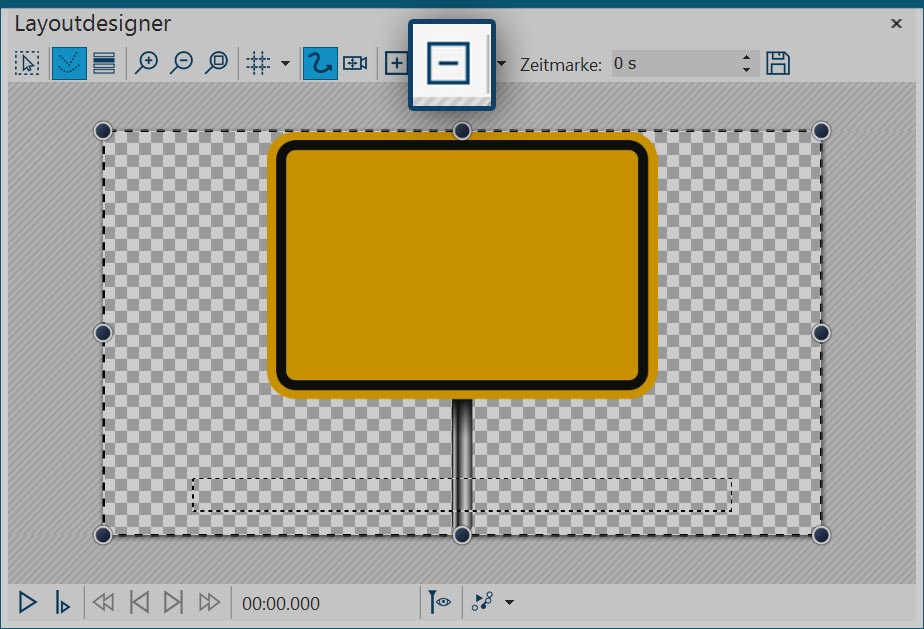Start playback with the play button
This screenshot has width=924, height=629.
pos(28,602)
